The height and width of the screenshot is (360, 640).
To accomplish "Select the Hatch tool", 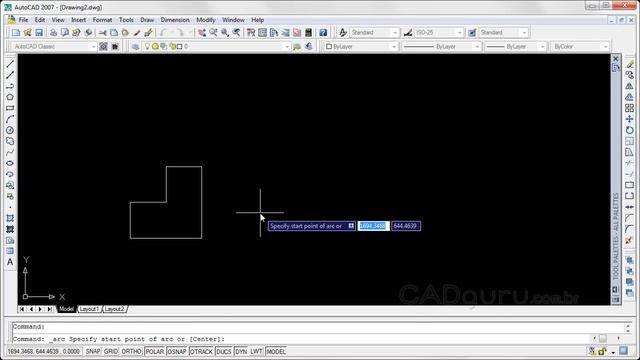I will 10,218.
